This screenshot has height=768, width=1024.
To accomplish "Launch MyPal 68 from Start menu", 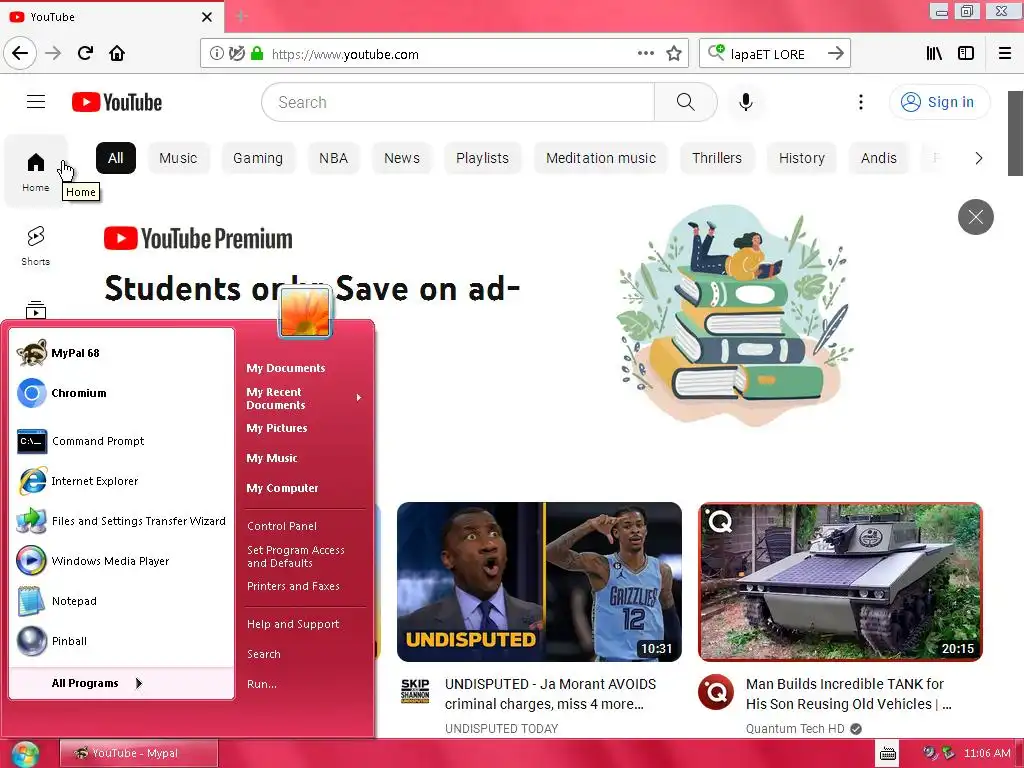I will coord(122,353).
